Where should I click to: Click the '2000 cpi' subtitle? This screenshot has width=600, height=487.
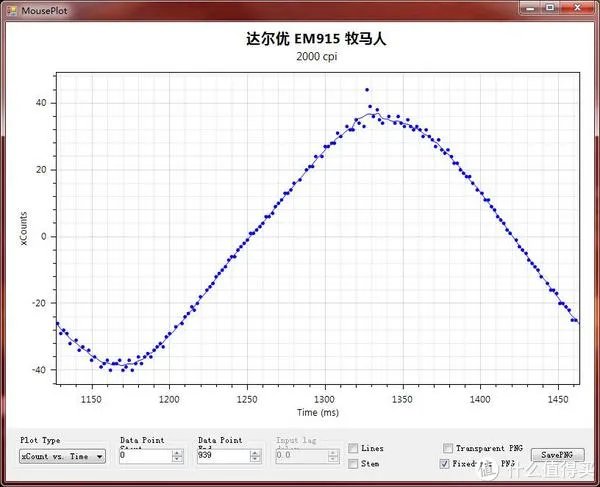316,57
